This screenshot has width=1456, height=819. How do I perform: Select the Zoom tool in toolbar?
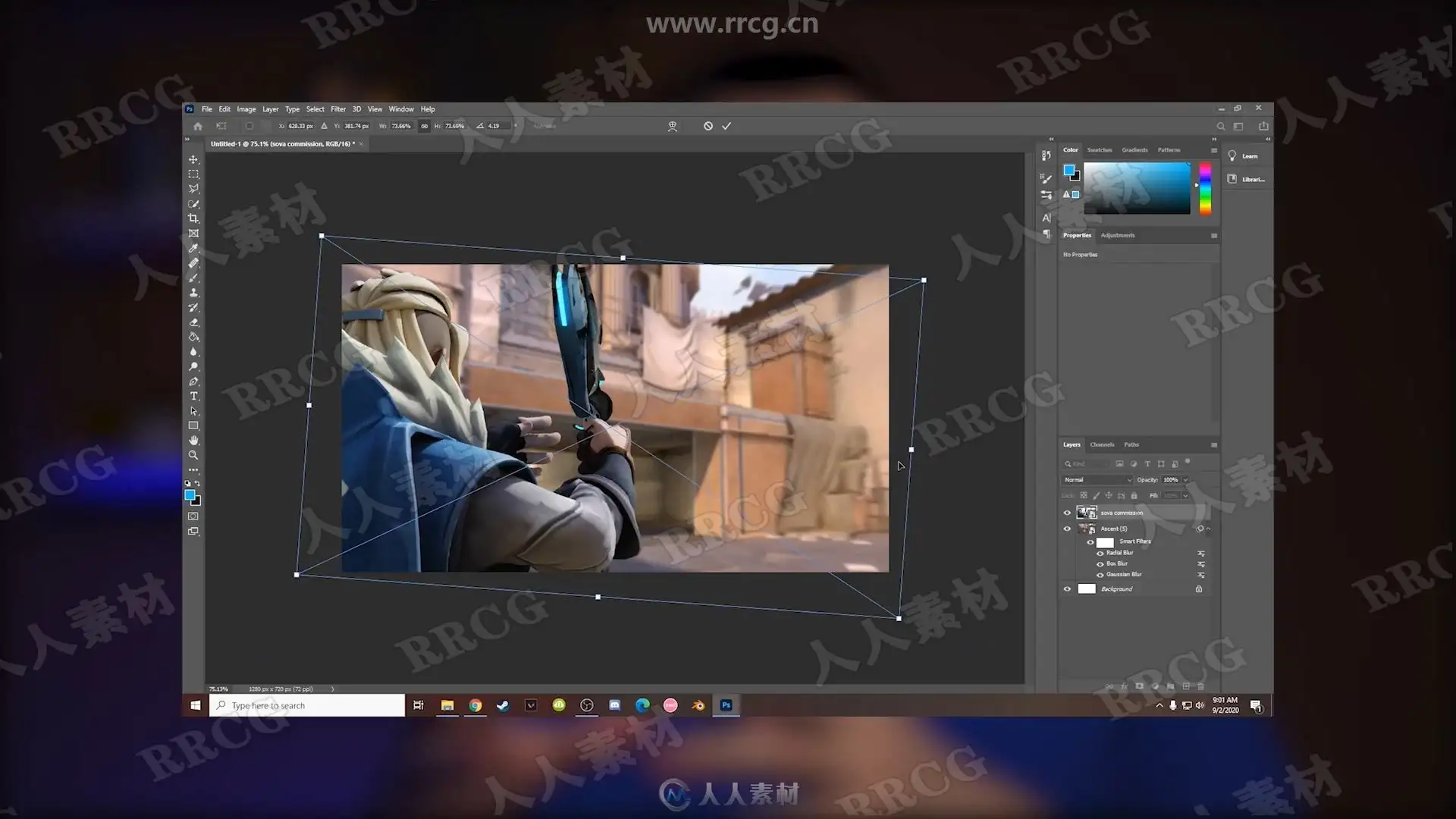tap(193, 455)
